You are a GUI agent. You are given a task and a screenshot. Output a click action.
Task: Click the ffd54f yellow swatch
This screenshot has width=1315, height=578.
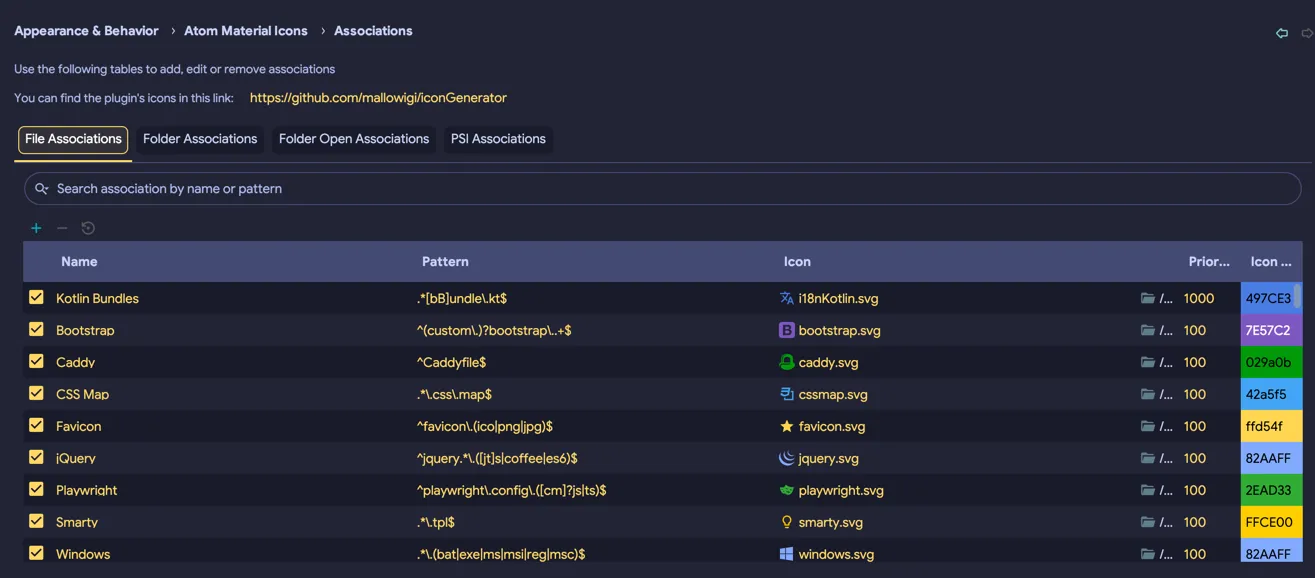coord(1271,426)
